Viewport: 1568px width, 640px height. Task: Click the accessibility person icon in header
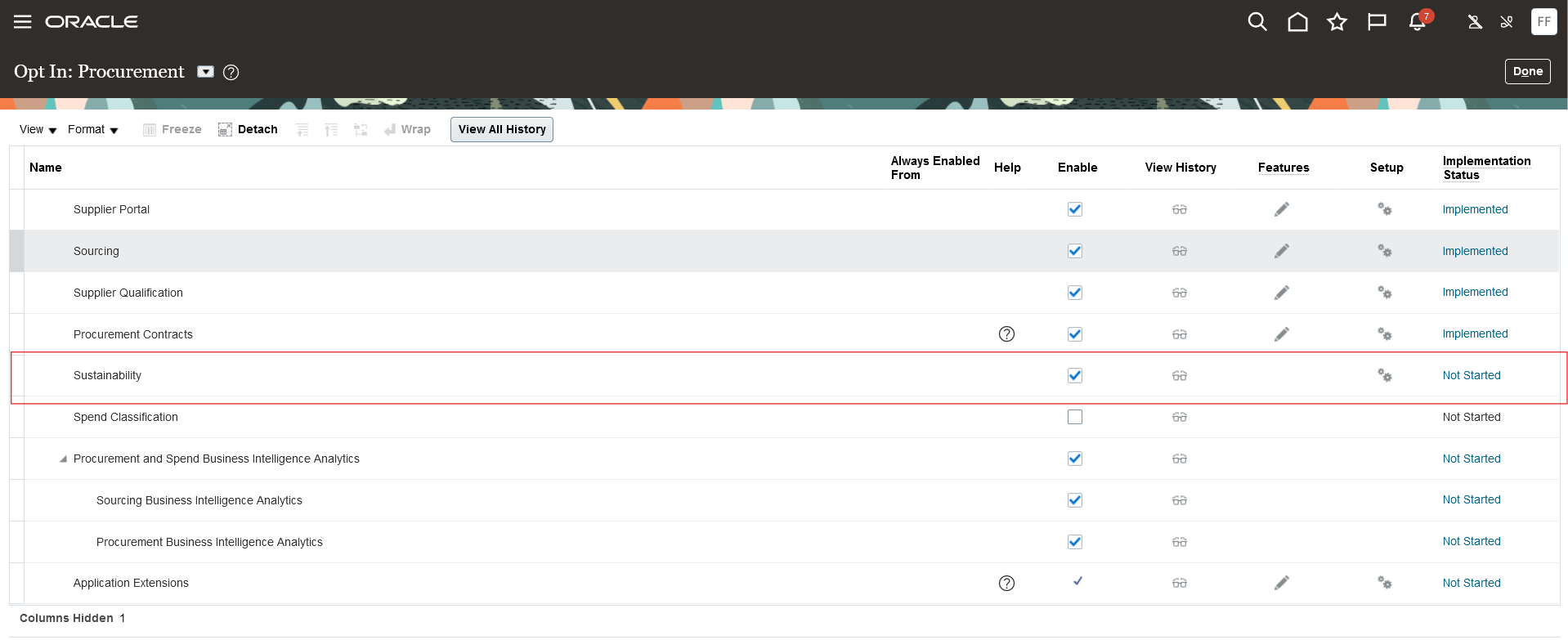(x=1475, y=22)
